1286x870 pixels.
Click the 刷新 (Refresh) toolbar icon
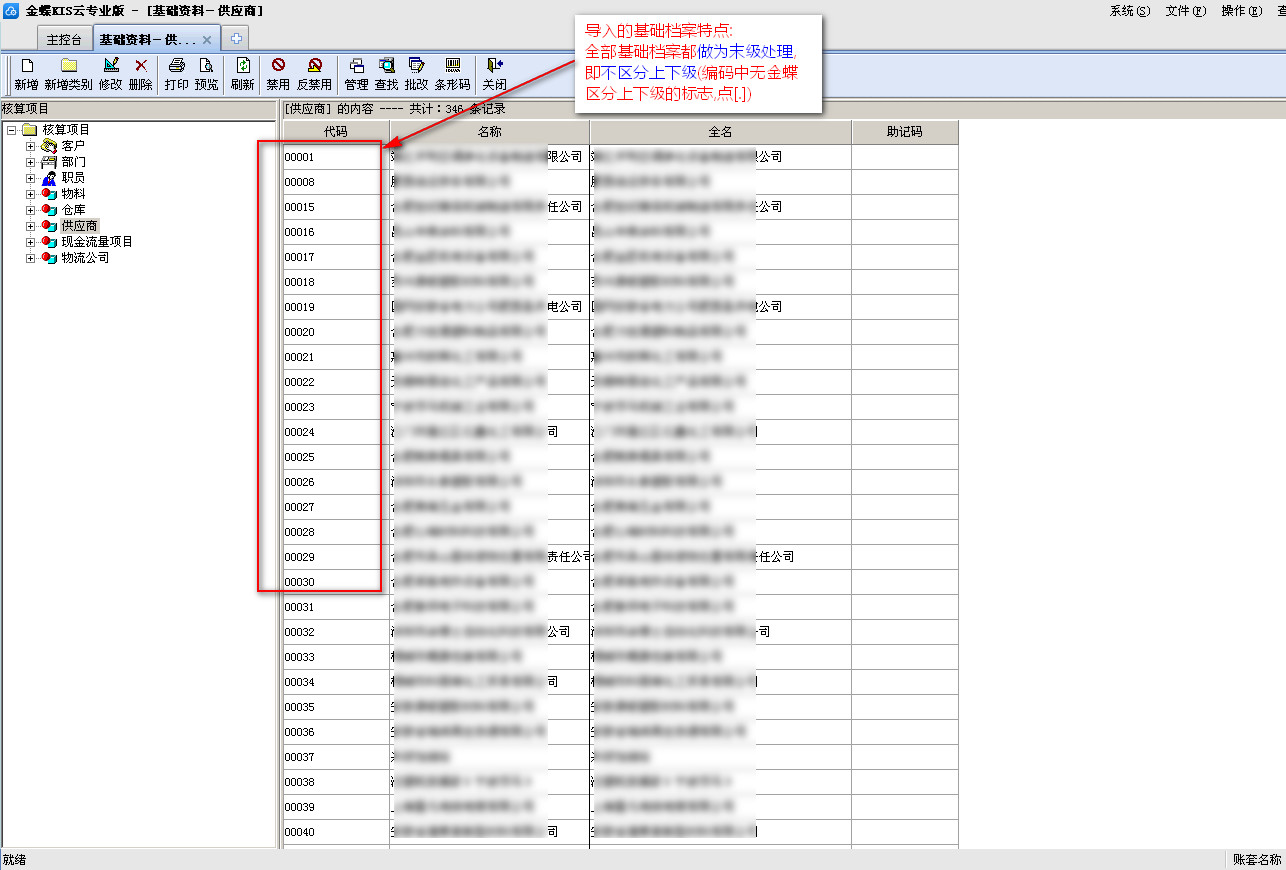click(242, 66)
